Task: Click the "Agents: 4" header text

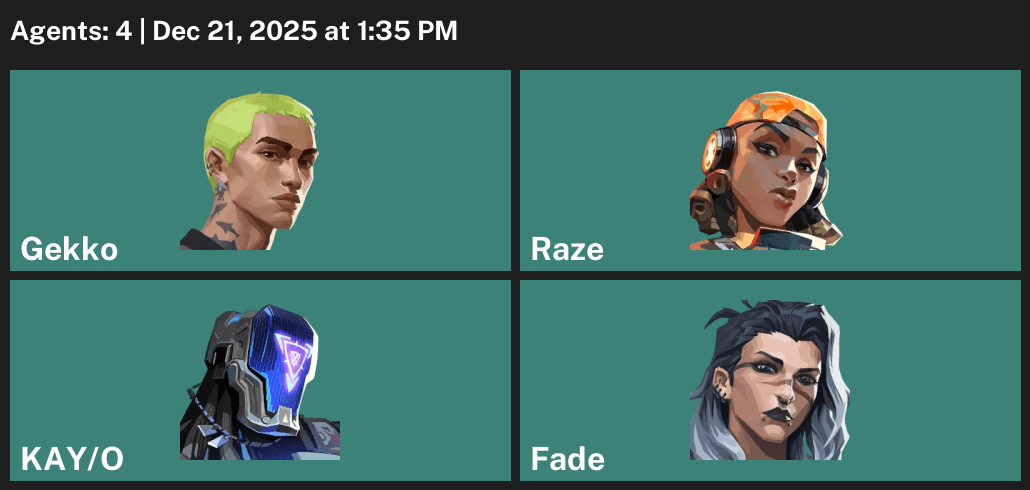Action: click(71, 31)
